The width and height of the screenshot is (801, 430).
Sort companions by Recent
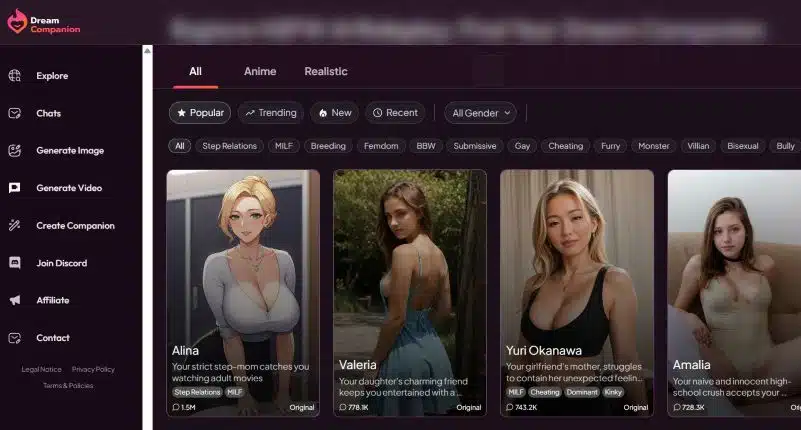pos(394,113)
